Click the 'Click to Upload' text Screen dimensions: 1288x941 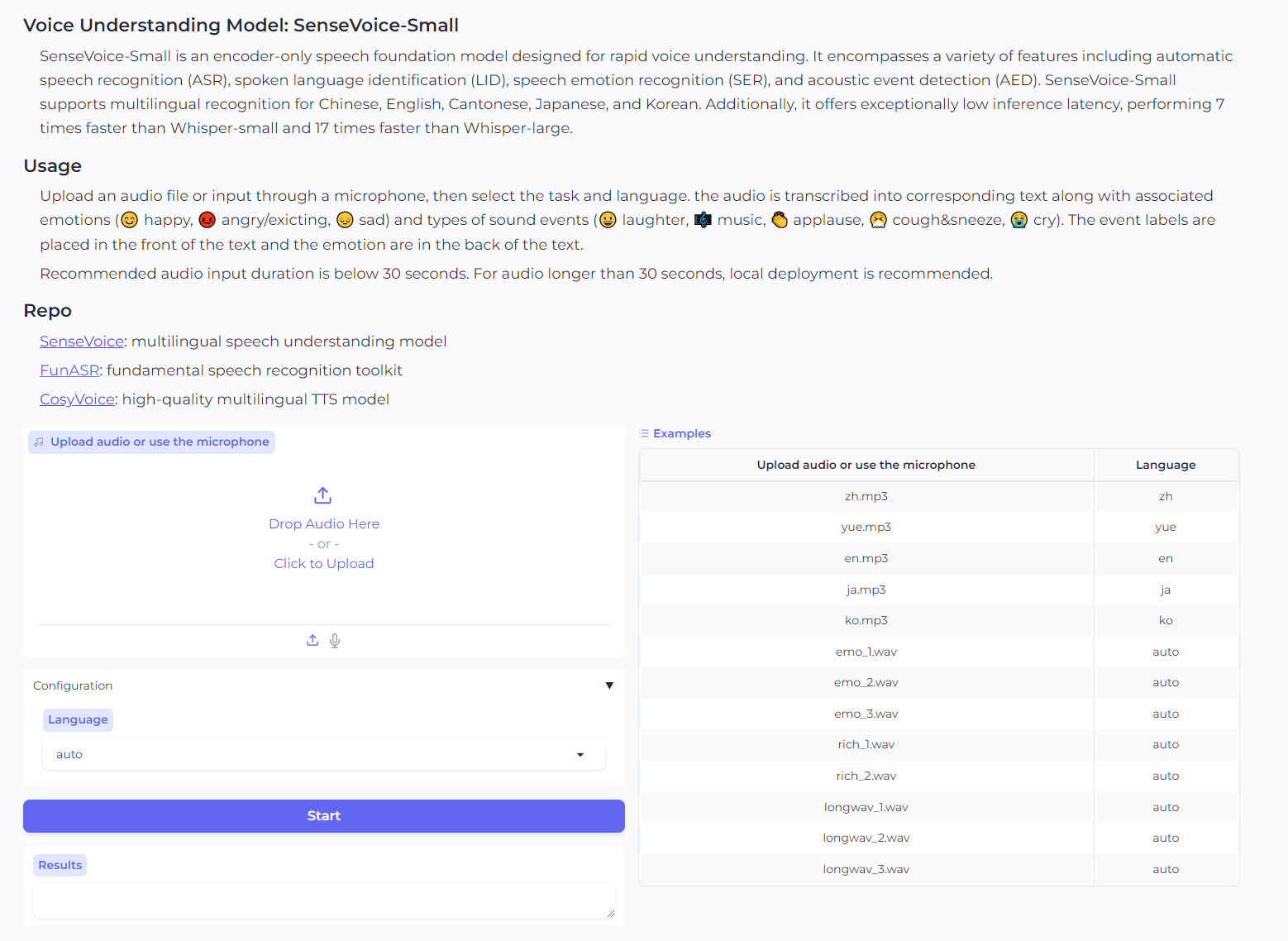[x=324, y=564]
